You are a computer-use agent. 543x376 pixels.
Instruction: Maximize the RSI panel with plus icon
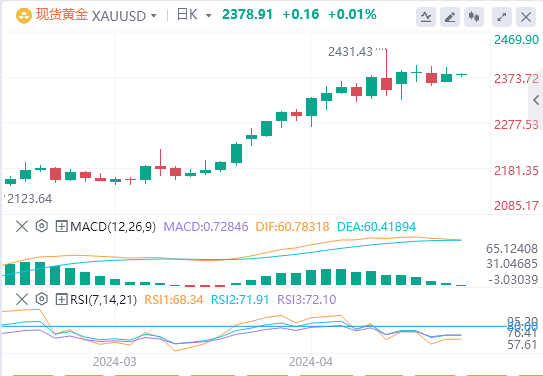[61, 299]
